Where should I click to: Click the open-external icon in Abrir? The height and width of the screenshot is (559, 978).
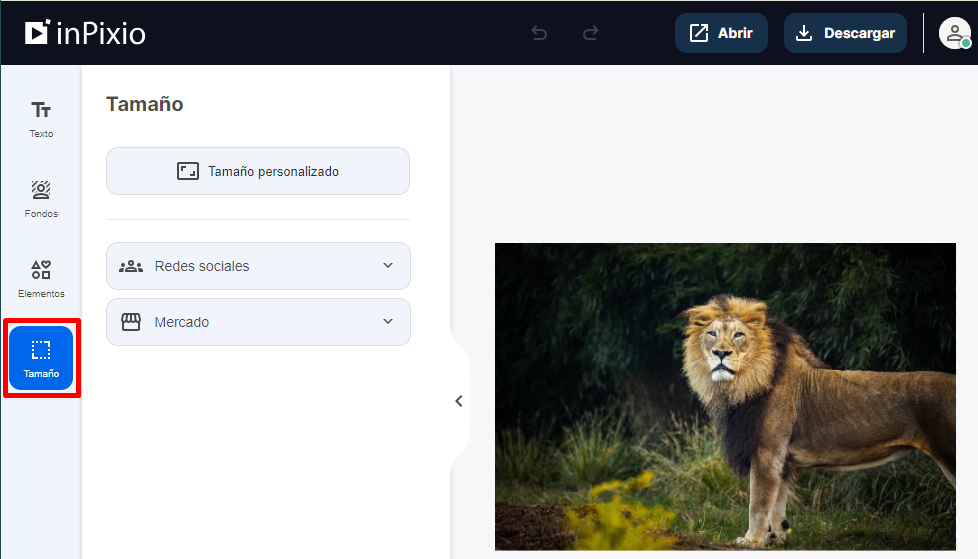[x=698, y=33]
